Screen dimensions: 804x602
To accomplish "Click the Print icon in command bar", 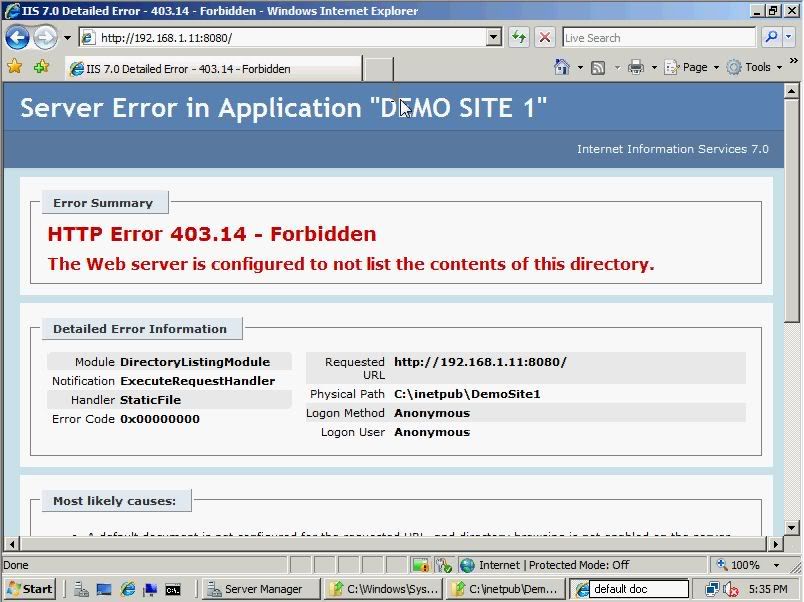I will tap(636, 67).
